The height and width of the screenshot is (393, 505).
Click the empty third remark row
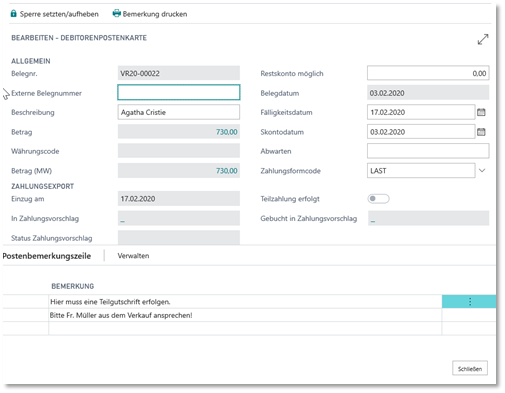[x=245, y=328]
